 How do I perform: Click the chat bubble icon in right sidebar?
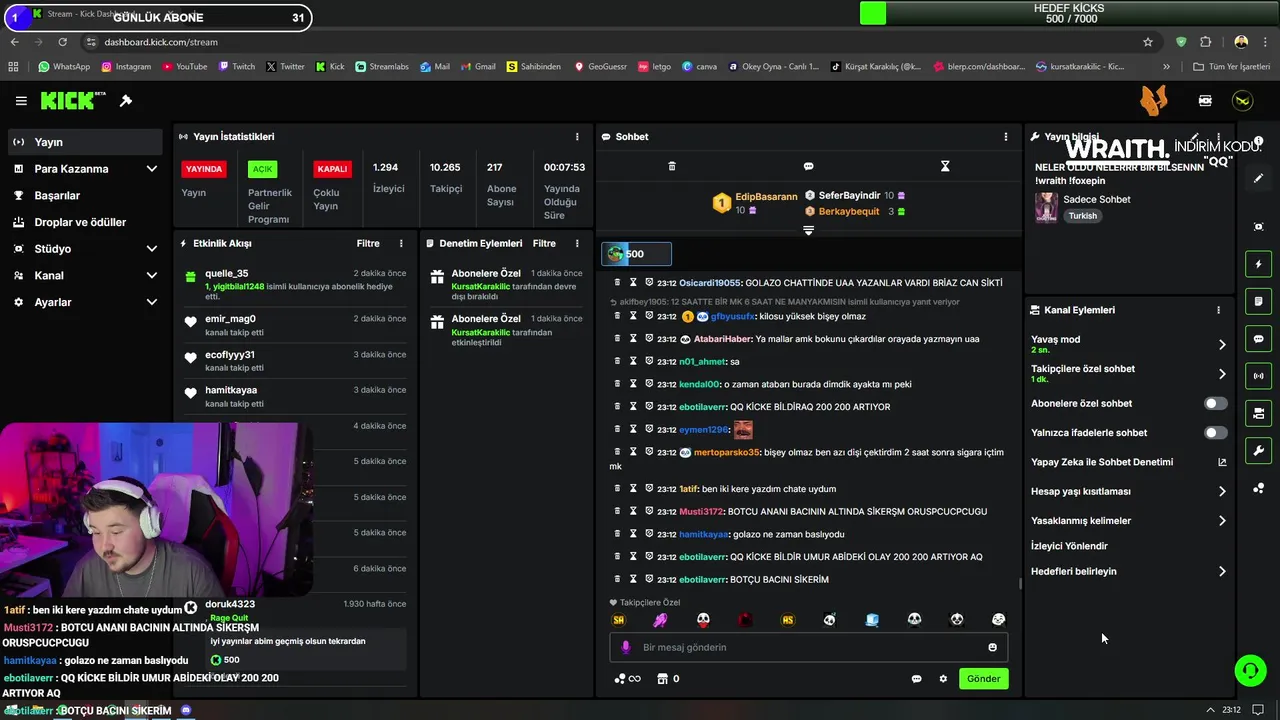pos(1258,339)
